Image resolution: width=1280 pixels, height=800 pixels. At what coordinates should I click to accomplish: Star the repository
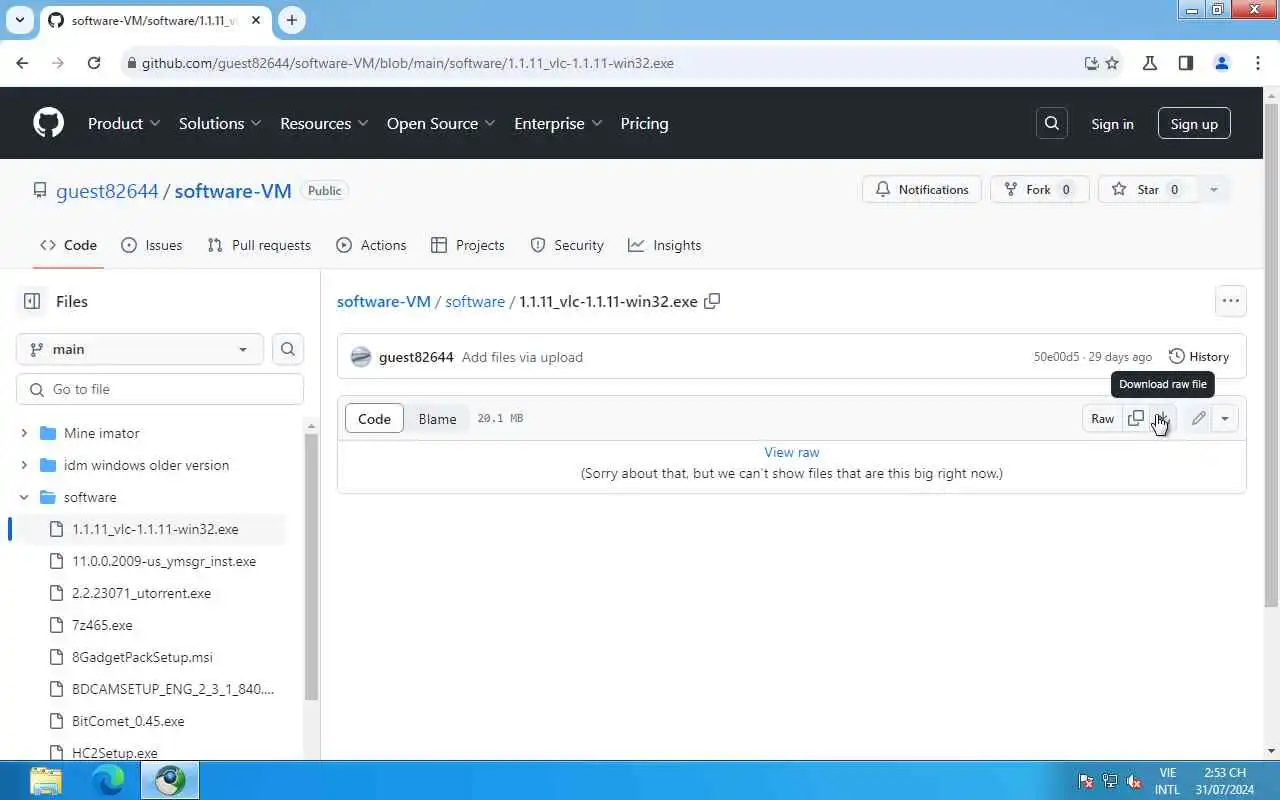1148,190
